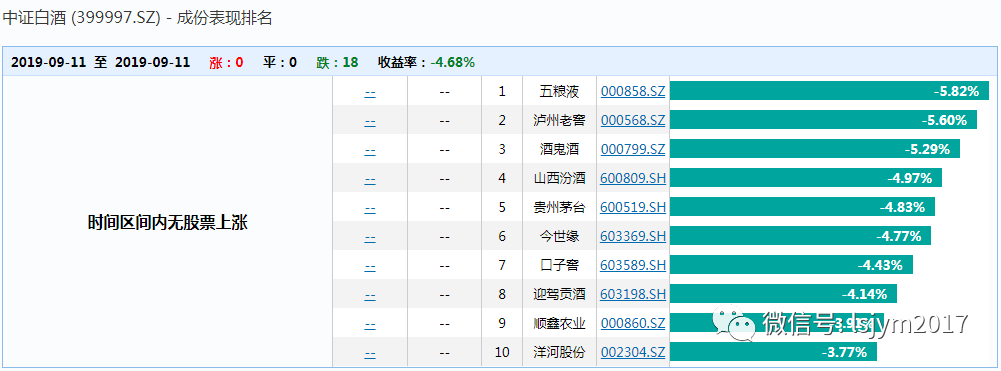Click the title 中证白酒 (399997.SZ) - 成份表现排名
This screenshot has width=1001, height=371.
137,18
